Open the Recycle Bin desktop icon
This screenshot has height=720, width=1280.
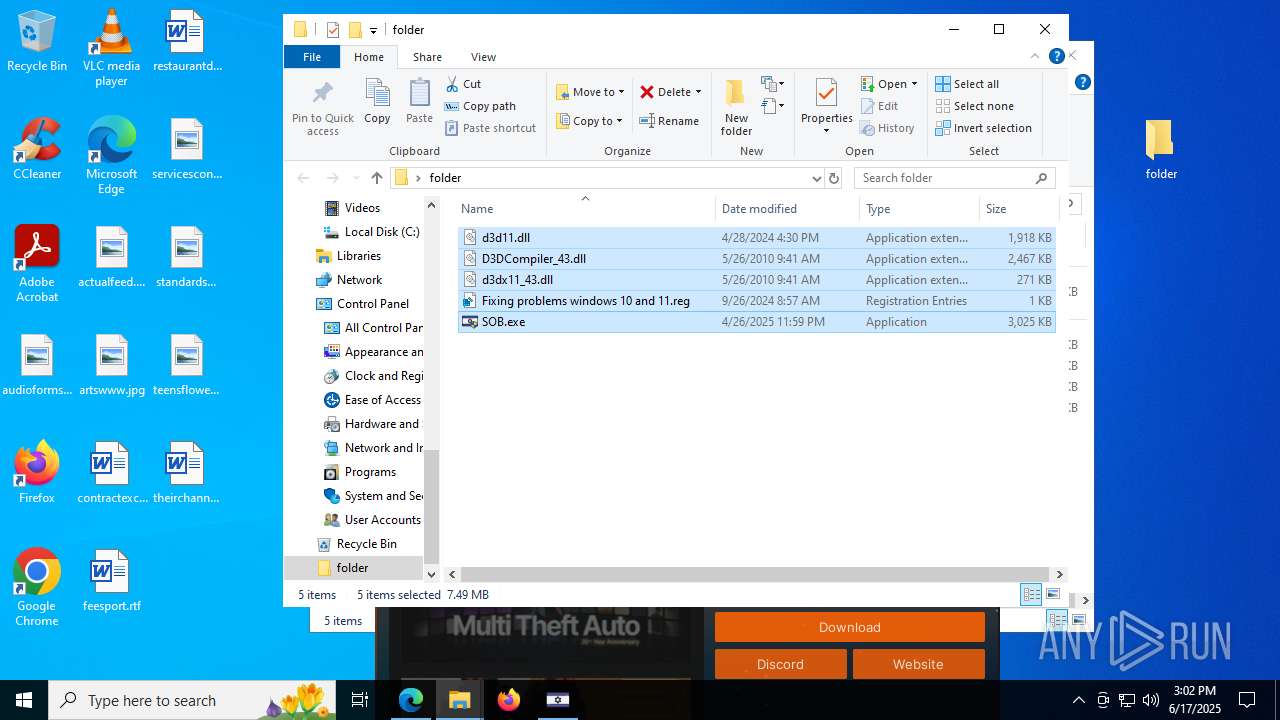pyautogui.click(x=37, y=41)
